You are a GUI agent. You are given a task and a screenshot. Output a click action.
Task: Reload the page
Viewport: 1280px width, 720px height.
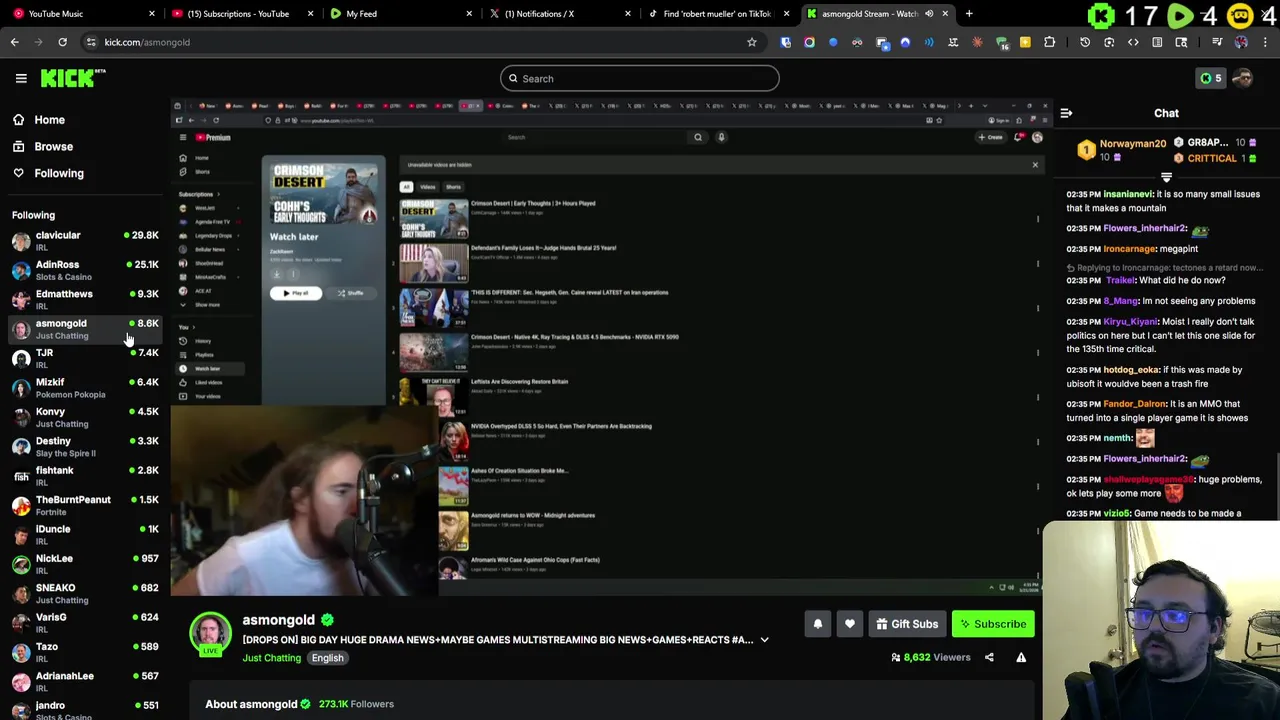62,42
